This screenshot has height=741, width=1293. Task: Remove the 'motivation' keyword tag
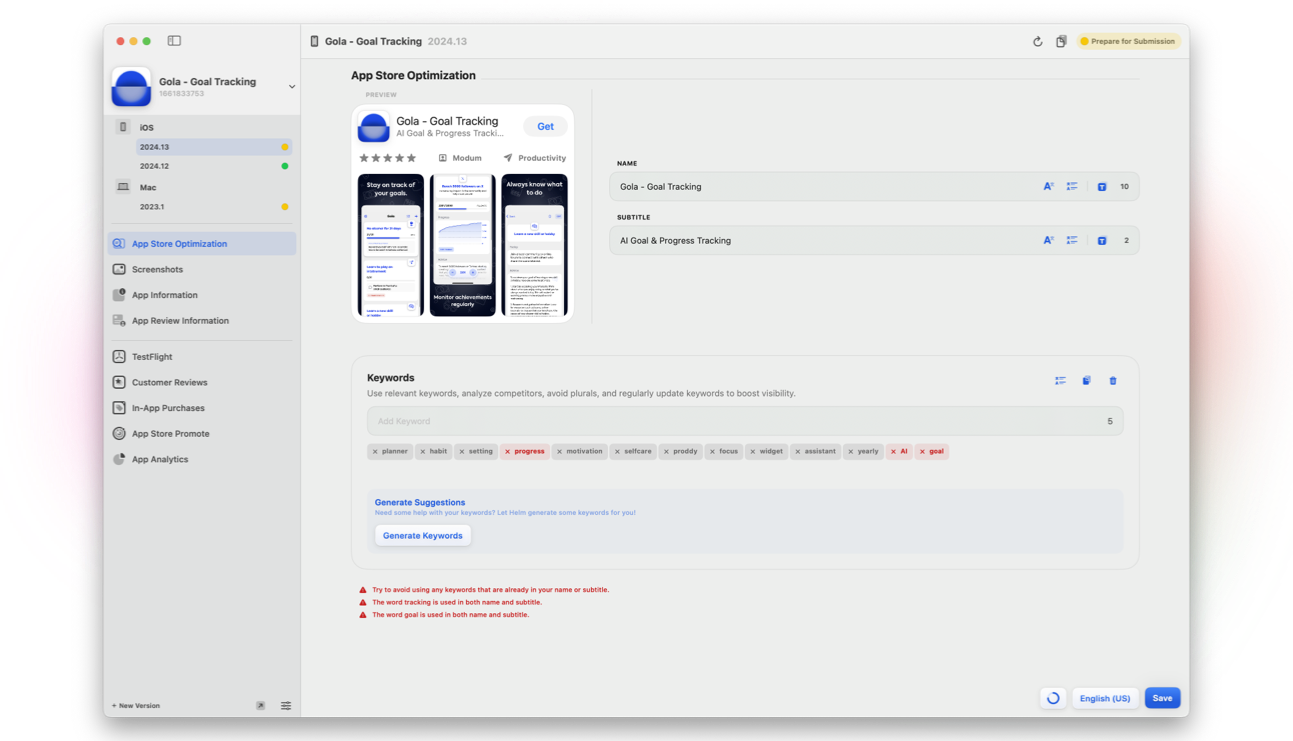click(559, 452)
